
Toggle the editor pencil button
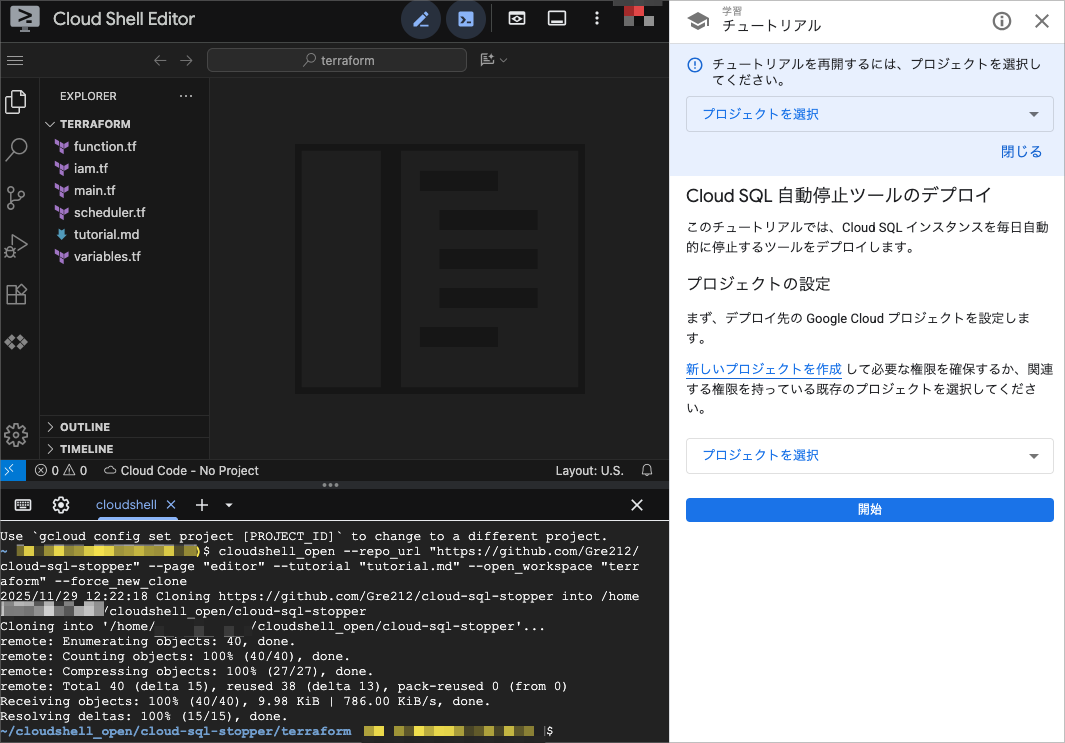click(x=421, y=19)
